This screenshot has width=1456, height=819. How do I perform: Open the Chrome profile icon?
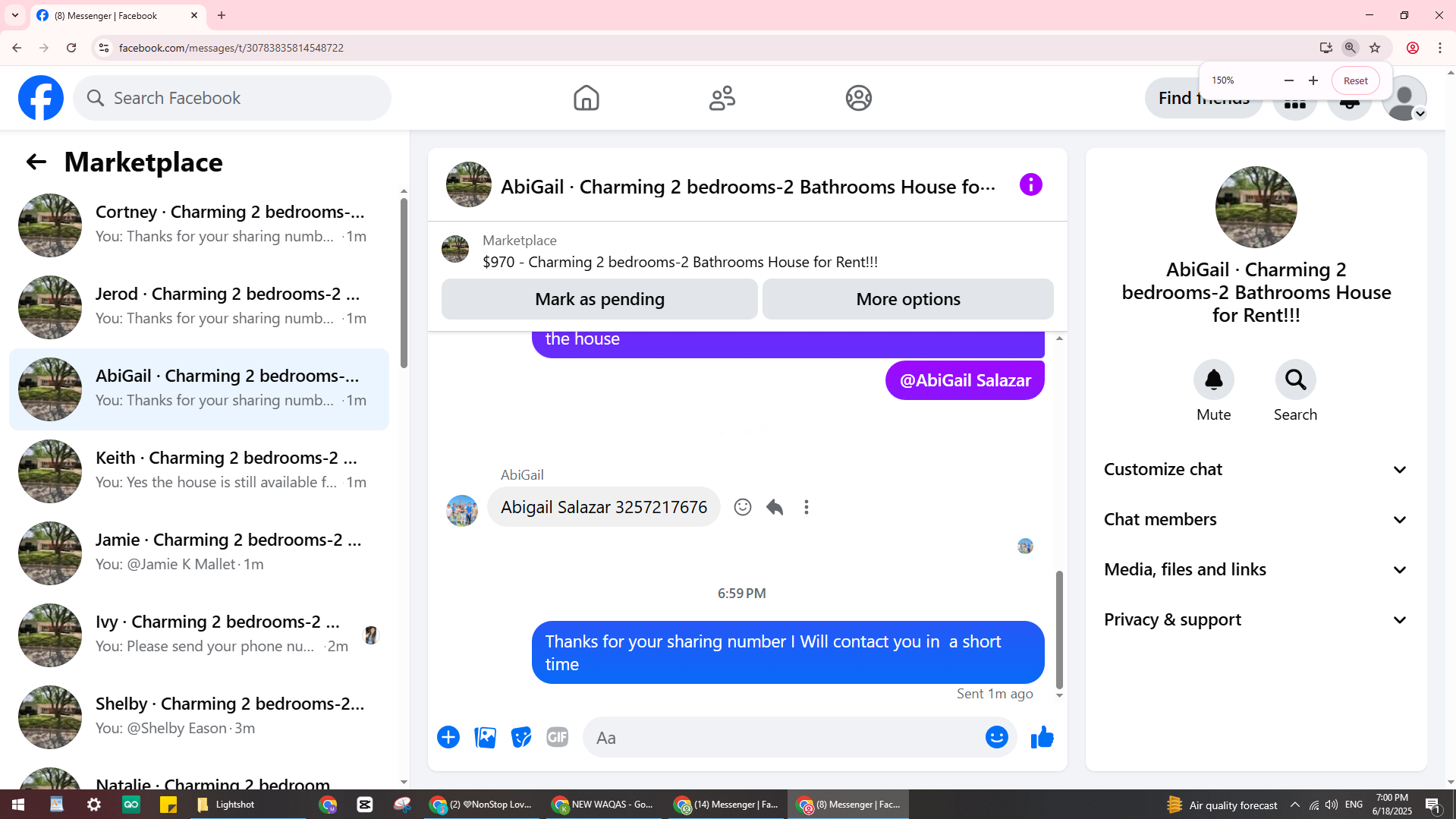1413,48
